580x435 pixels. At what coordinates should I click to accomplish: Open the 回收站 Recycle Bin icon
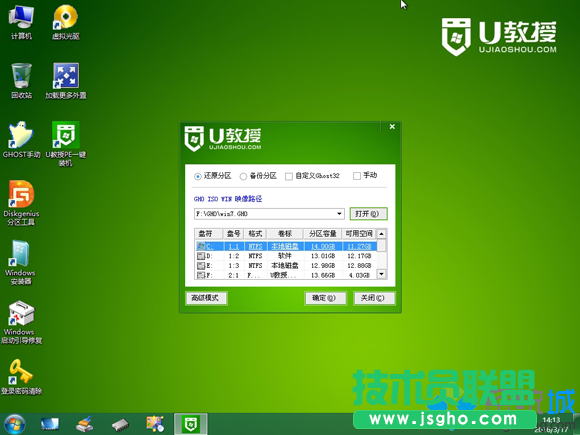pos(21,81)
